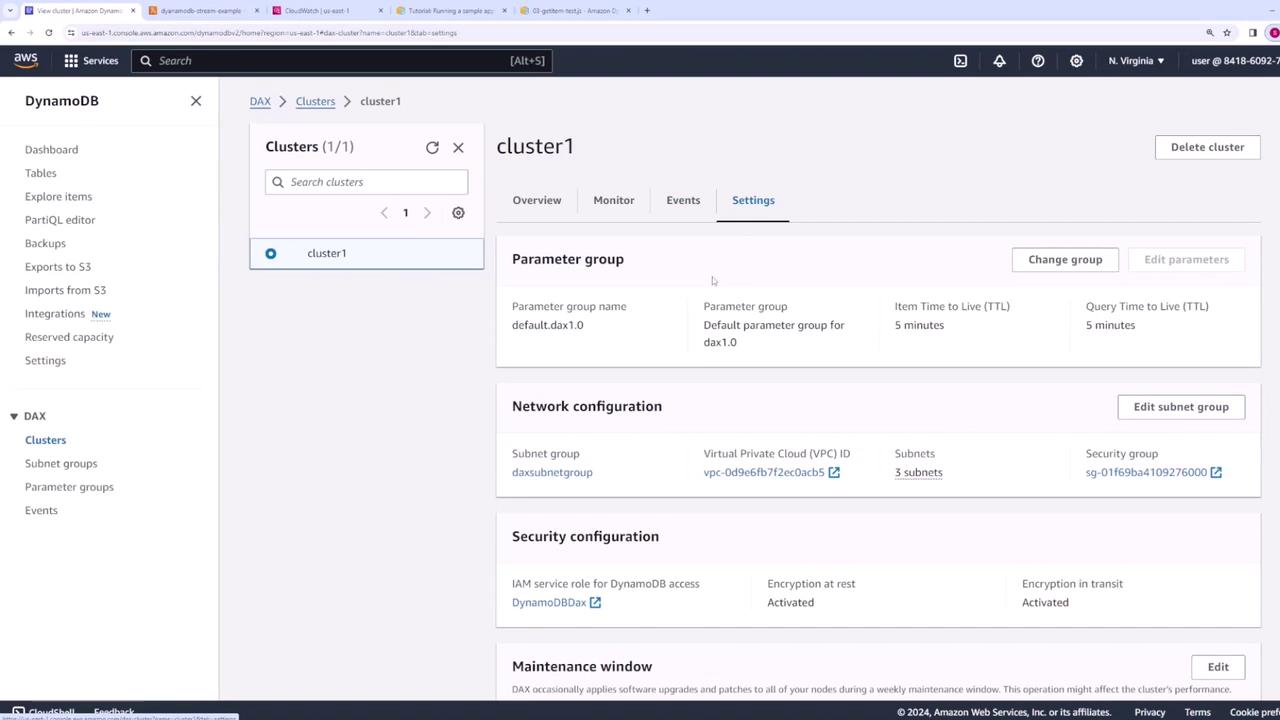Open the N. Virginia region dropdown

1136,61
